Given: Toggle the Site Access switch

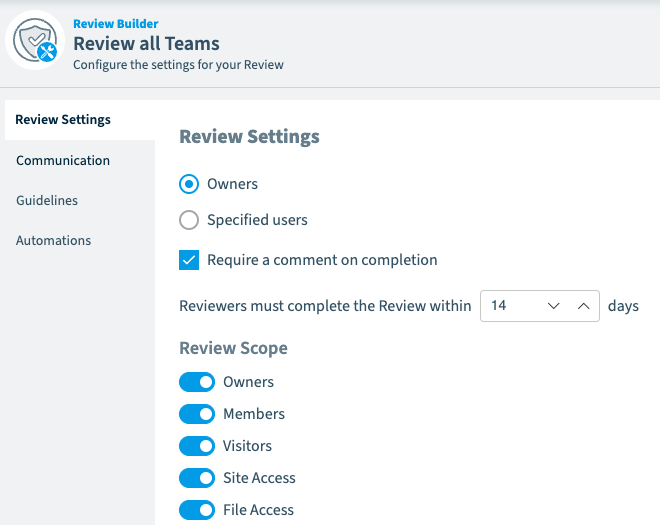Looking at the screenshot, I should point(197,478).
